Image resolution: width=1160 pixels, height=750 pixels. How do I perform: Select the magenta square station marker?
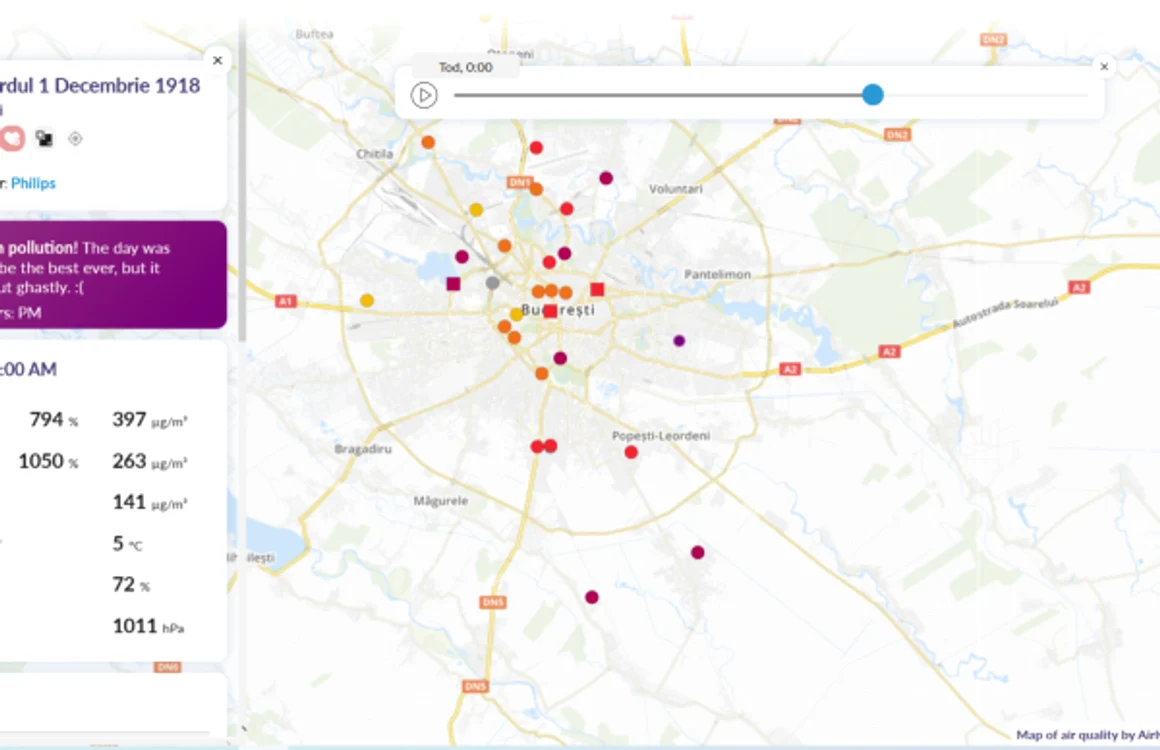pos(453,284)
